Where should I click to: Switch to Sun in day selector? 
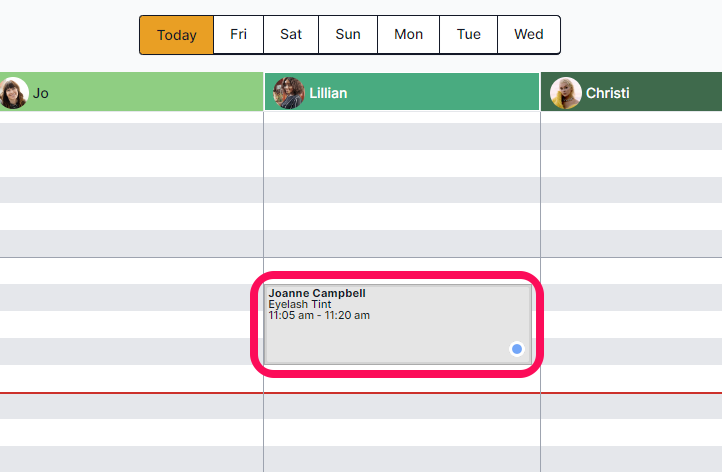348,35
